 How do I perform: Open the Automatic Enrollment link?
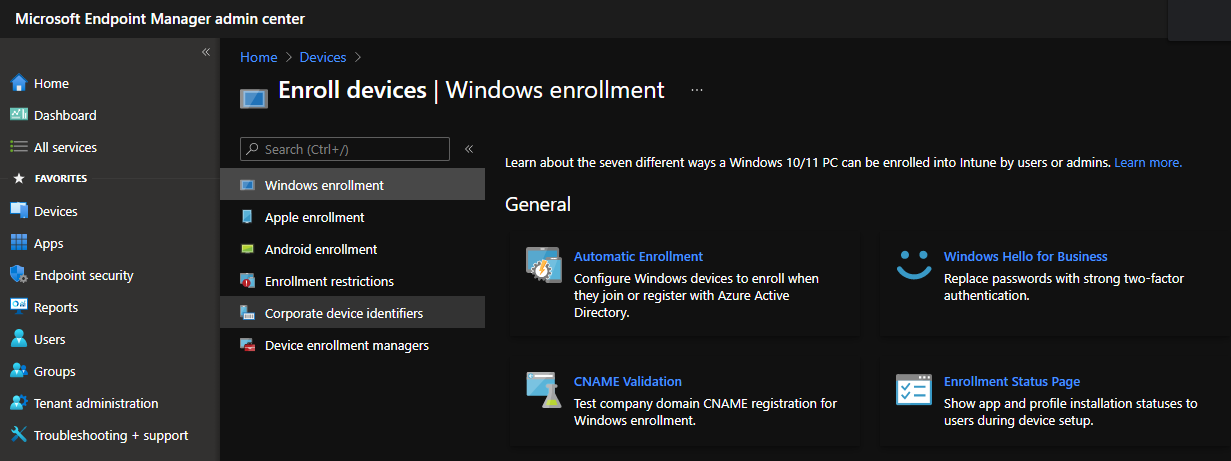[x=638, y=256]
